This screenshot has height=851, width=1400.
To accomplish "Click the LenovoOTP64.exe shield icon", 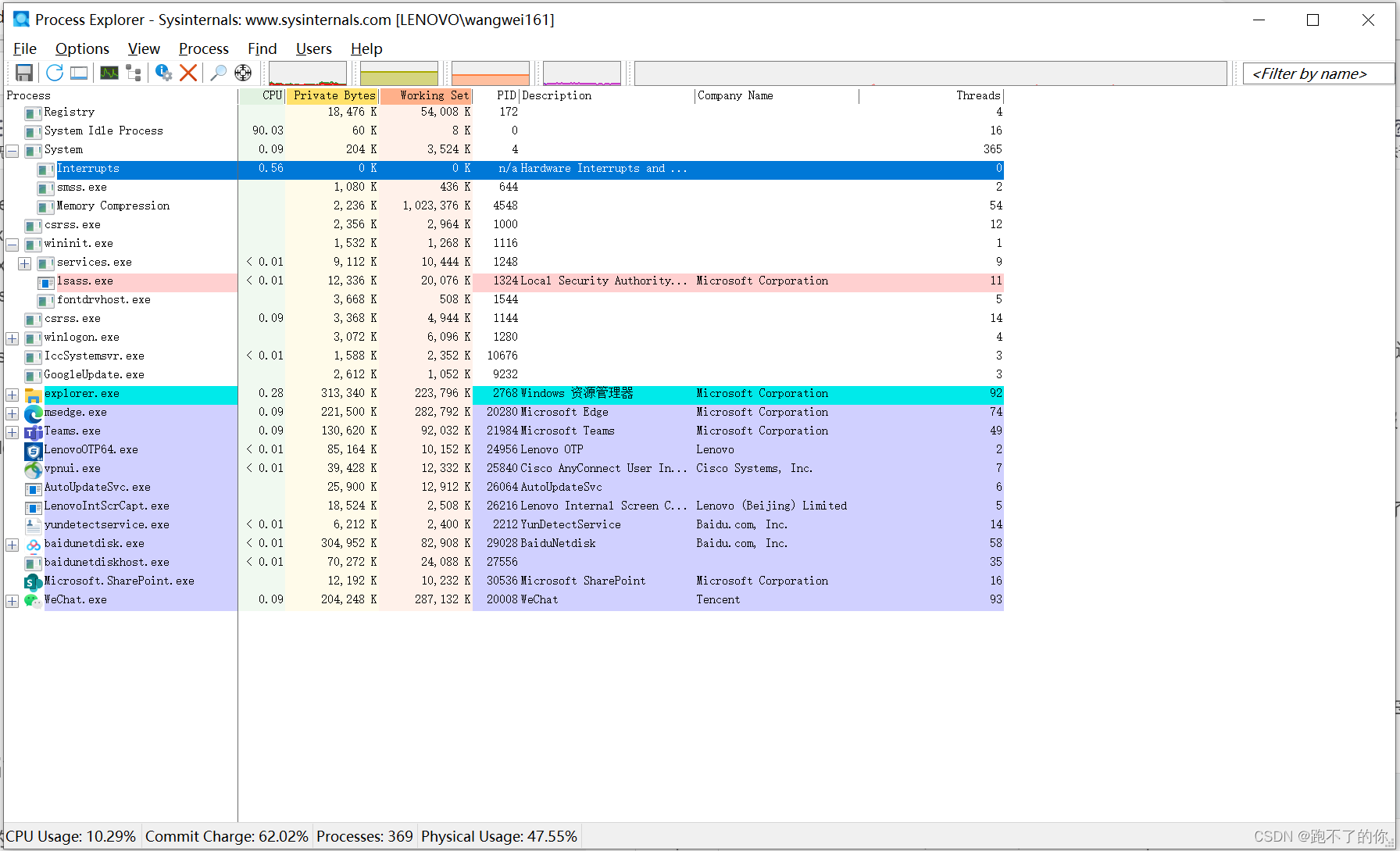I will pyautogui.click(x=33, y=451).
